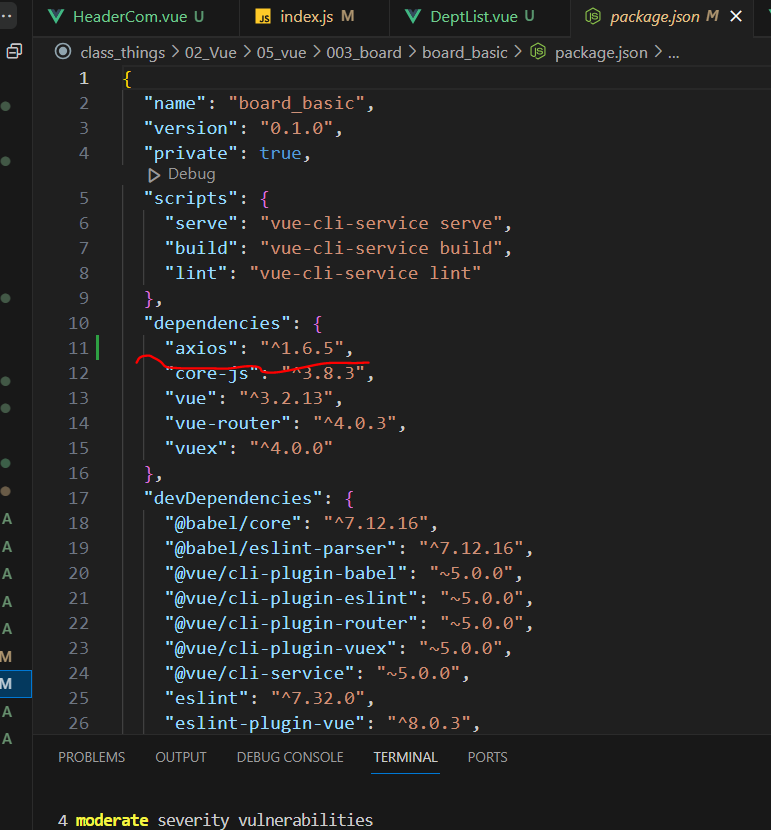Screen dimensions: 771x830
Task: Click the "axios" dependency key
Action: point(201,348)
